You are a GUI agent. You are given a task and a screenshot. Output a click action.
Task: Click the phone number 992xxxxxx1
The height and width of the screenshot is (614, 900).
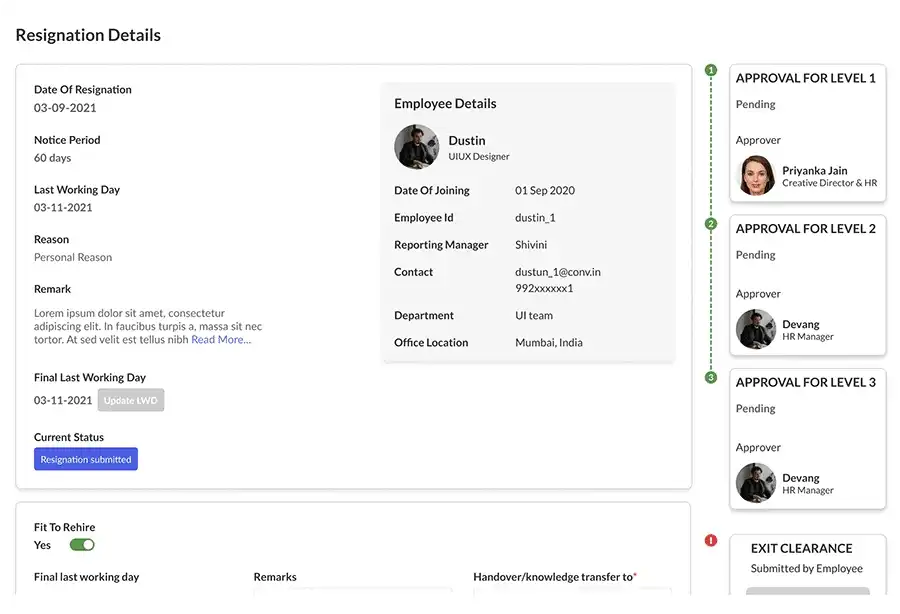(544, 288)
